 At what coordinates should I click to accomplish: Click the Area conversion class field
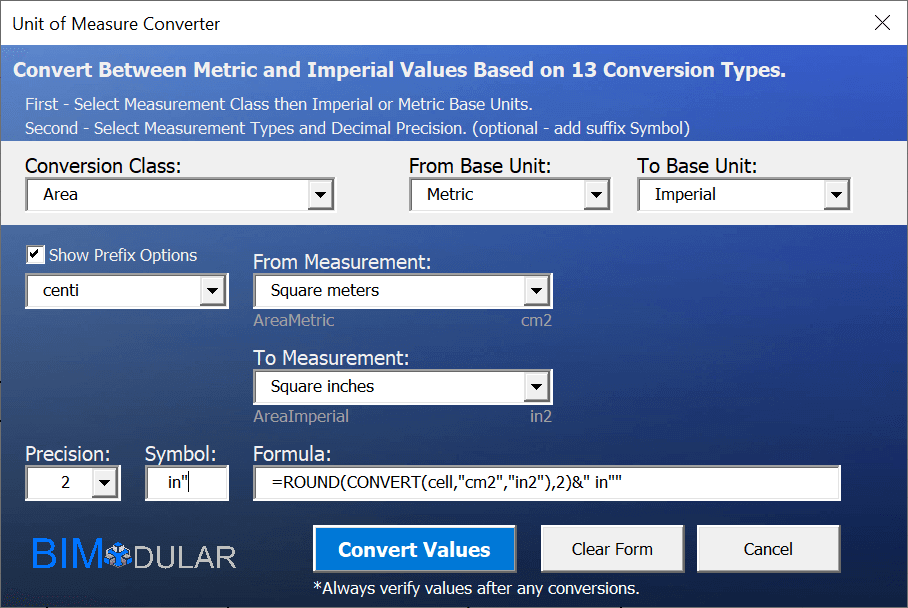click(x=166, y=195)
